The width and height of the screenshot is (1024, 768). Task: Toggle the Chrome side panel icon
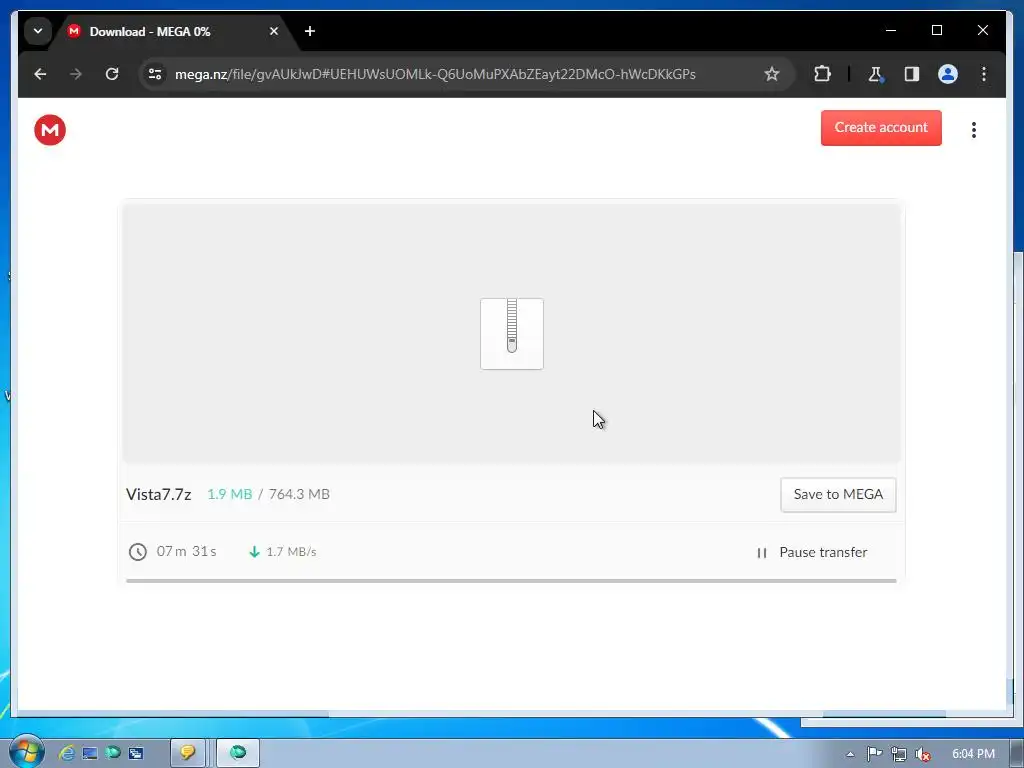912,74
